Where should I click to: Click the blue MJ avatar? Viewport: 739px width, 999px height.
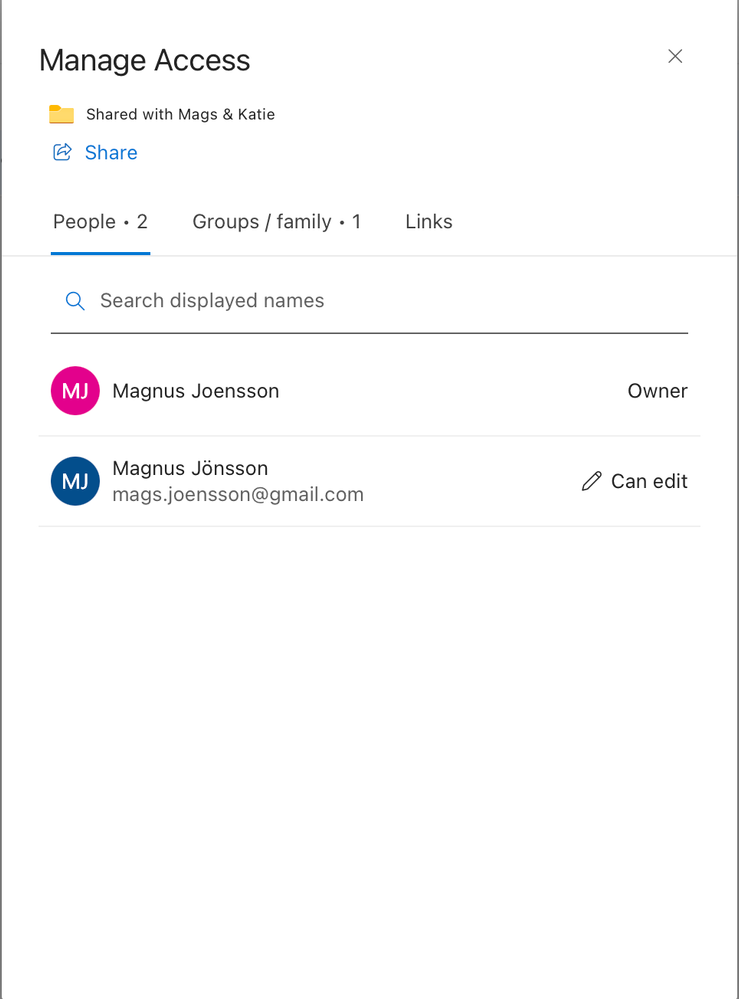pos(75,481)
